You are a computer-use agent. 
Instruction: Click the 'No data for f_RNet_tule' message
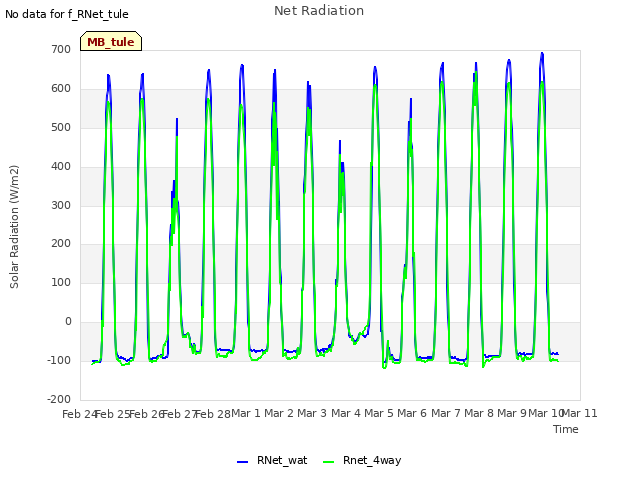click(x=67, y=14)
